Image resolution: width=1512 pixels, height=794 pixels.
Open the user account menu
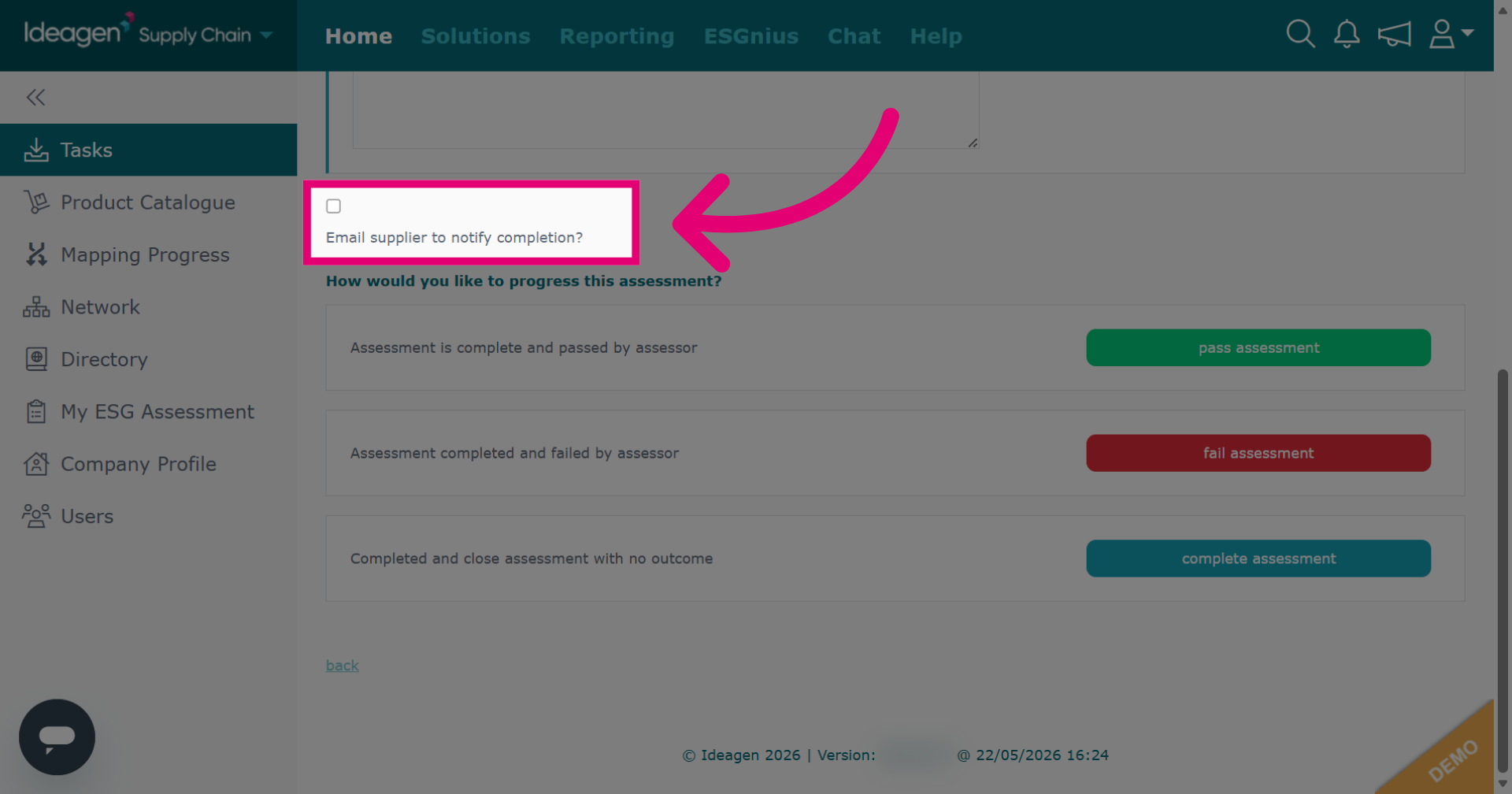[x=1451, y=34]
